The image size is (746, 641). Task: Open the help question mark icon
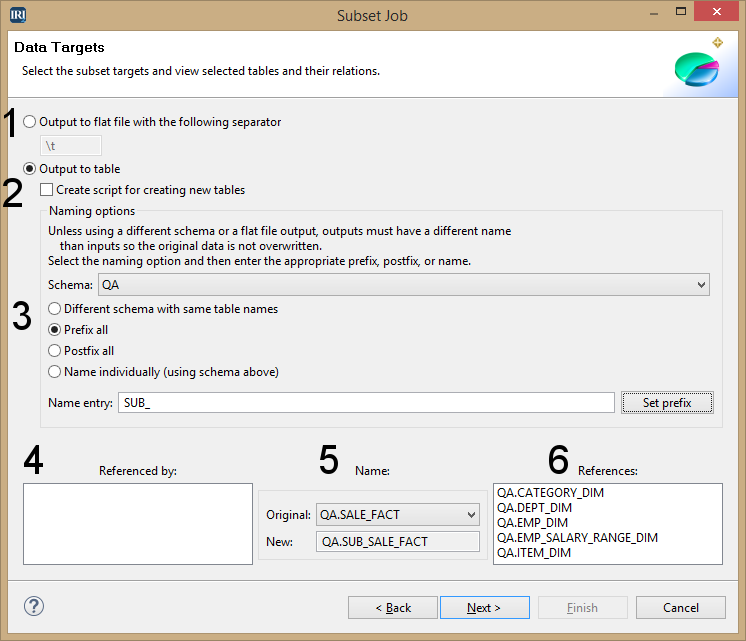click(34, 606)
